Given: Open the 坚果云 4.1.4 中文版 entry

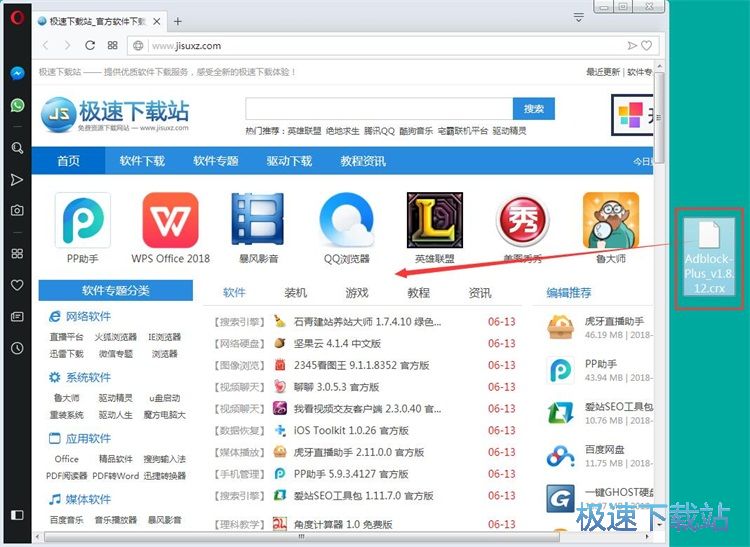Looking at the screenshot, I should (x=337, y=343).
